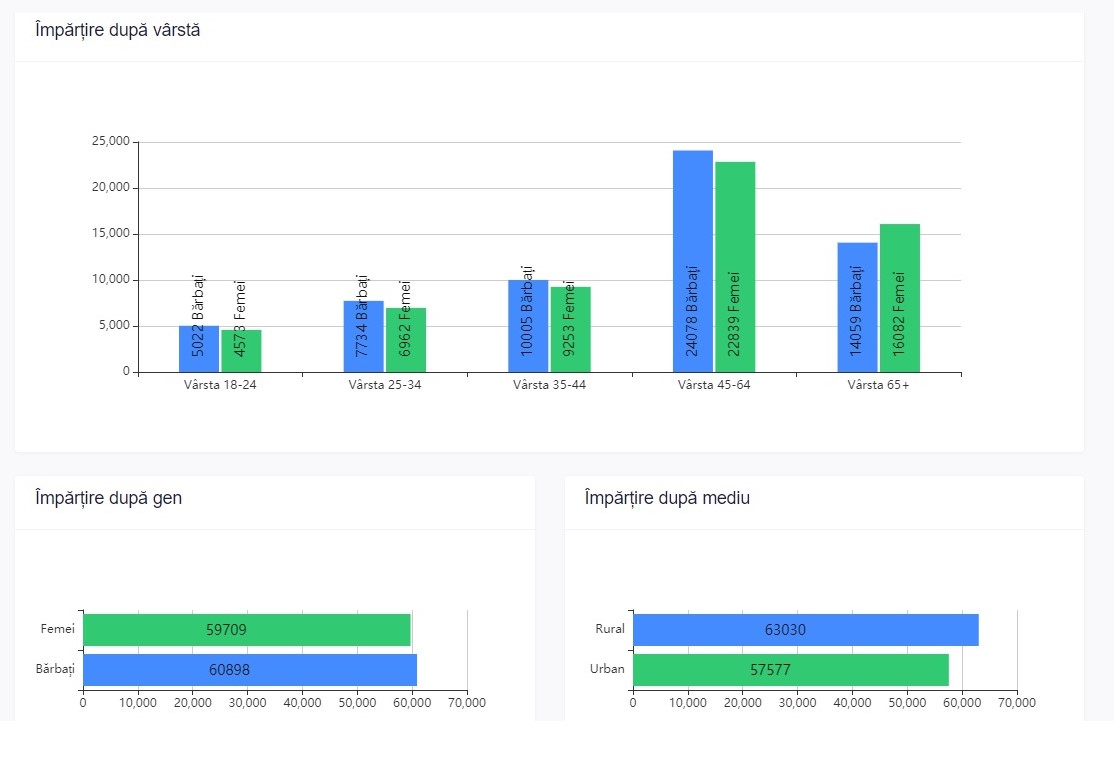Screen dimensions: 1114x771
Task: Click the 'Vârsta 35-44' axis label
Action: coord(550,385)
